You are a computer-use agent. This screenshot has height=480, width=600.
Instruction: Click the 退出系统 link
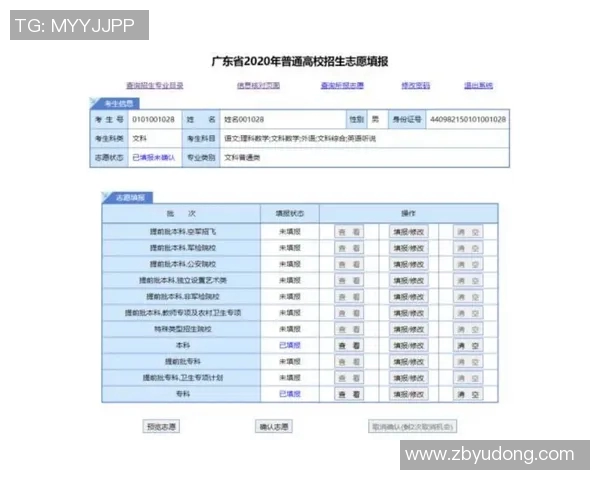pos(478,85)
